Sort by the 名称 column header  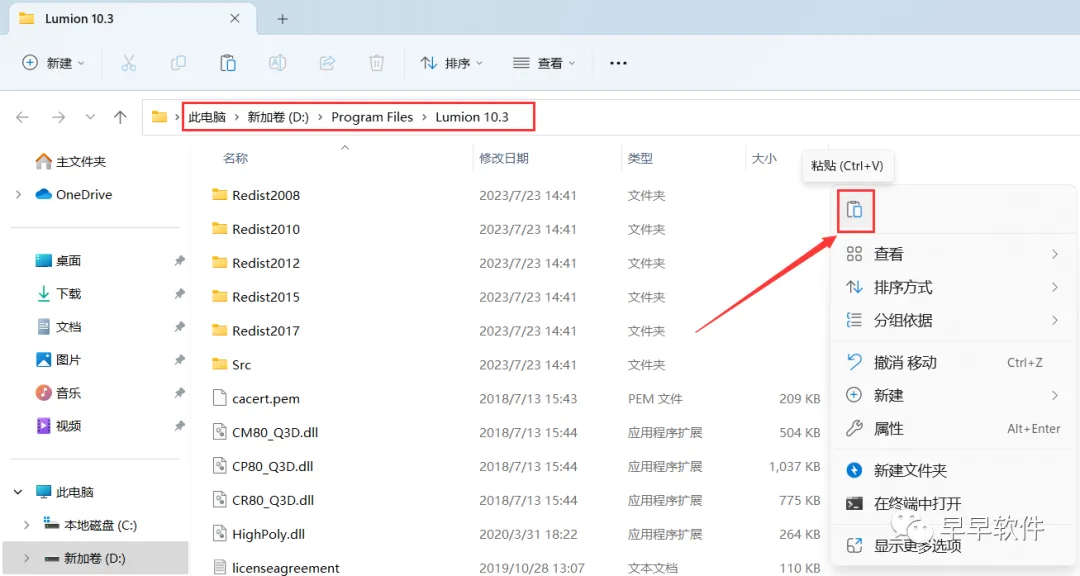(x=236, y=158)
